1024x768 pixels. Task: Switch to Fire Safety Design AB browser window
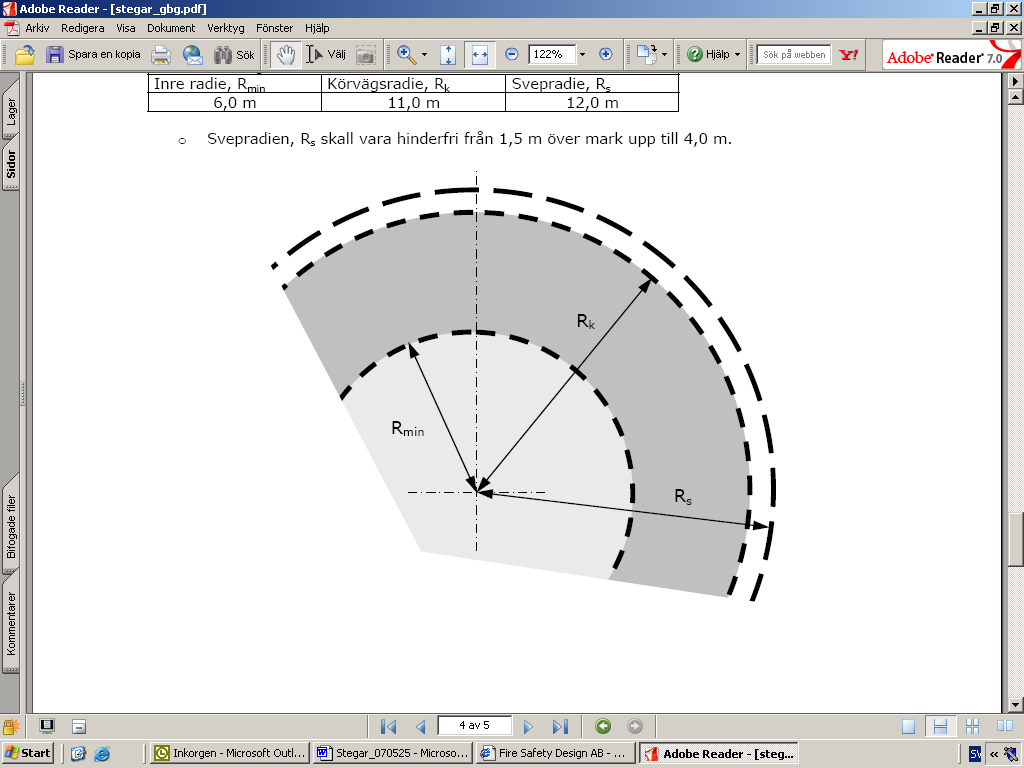tap(556, 753)
